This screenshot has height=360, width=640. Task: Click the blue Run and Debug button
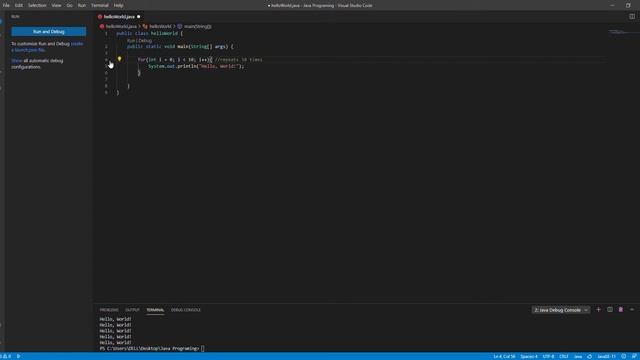click(49, 31)
